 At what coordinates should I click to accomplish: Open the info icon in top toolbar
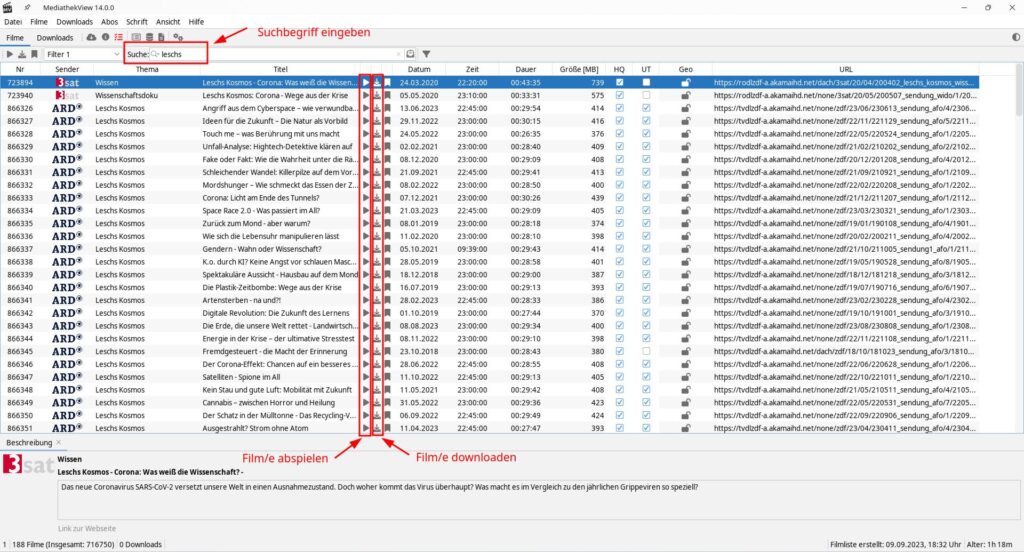pyautogui.click(x=106, y=38)
